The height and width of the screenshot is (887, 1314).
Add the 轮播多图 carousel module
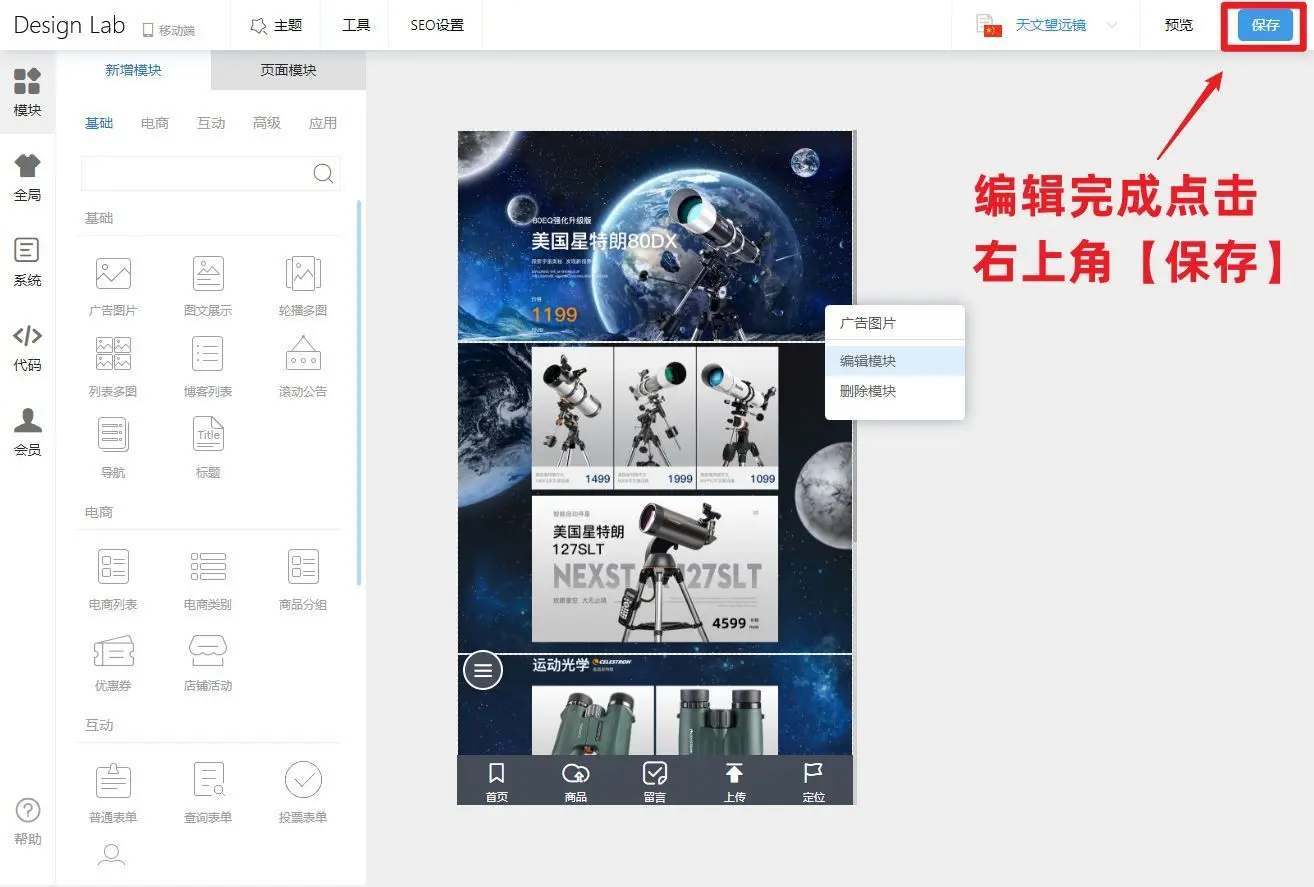[303, 286]
